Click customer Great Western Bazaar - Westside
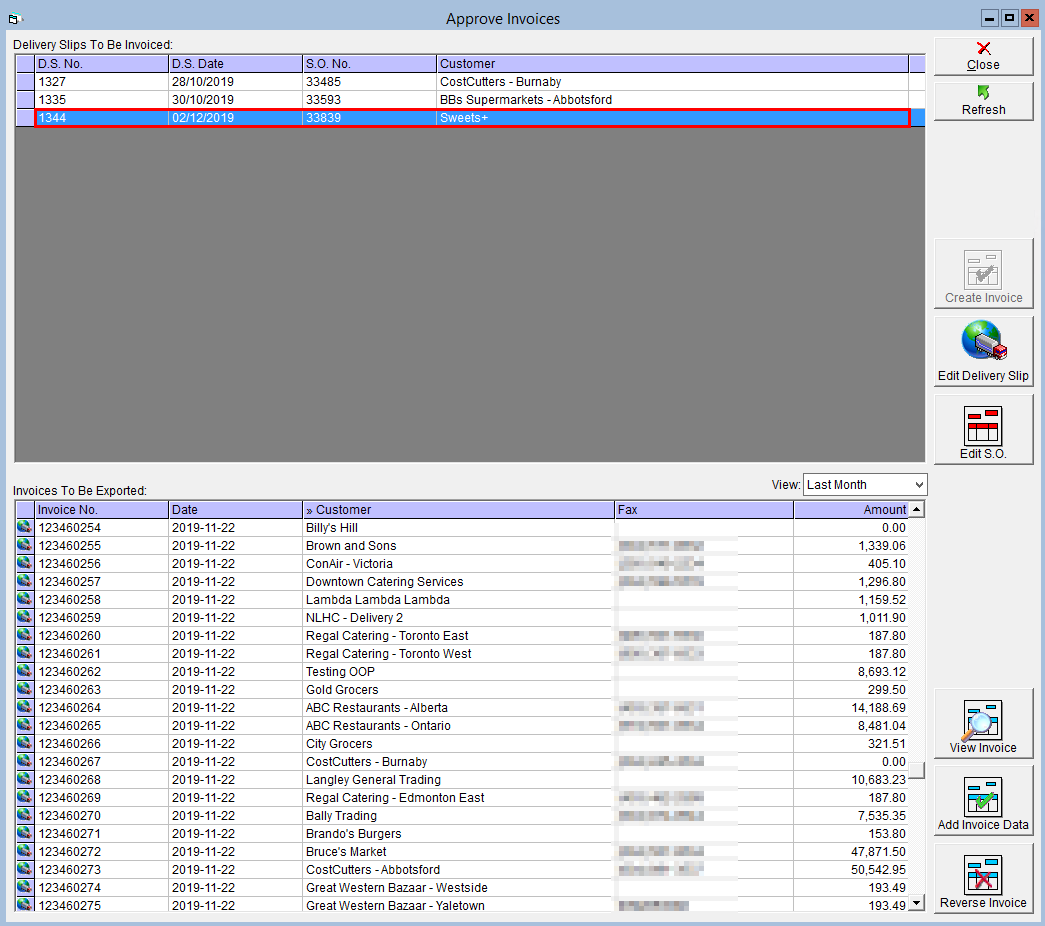Viewport: 1045px width, 926px height. (x=397, y=887)
